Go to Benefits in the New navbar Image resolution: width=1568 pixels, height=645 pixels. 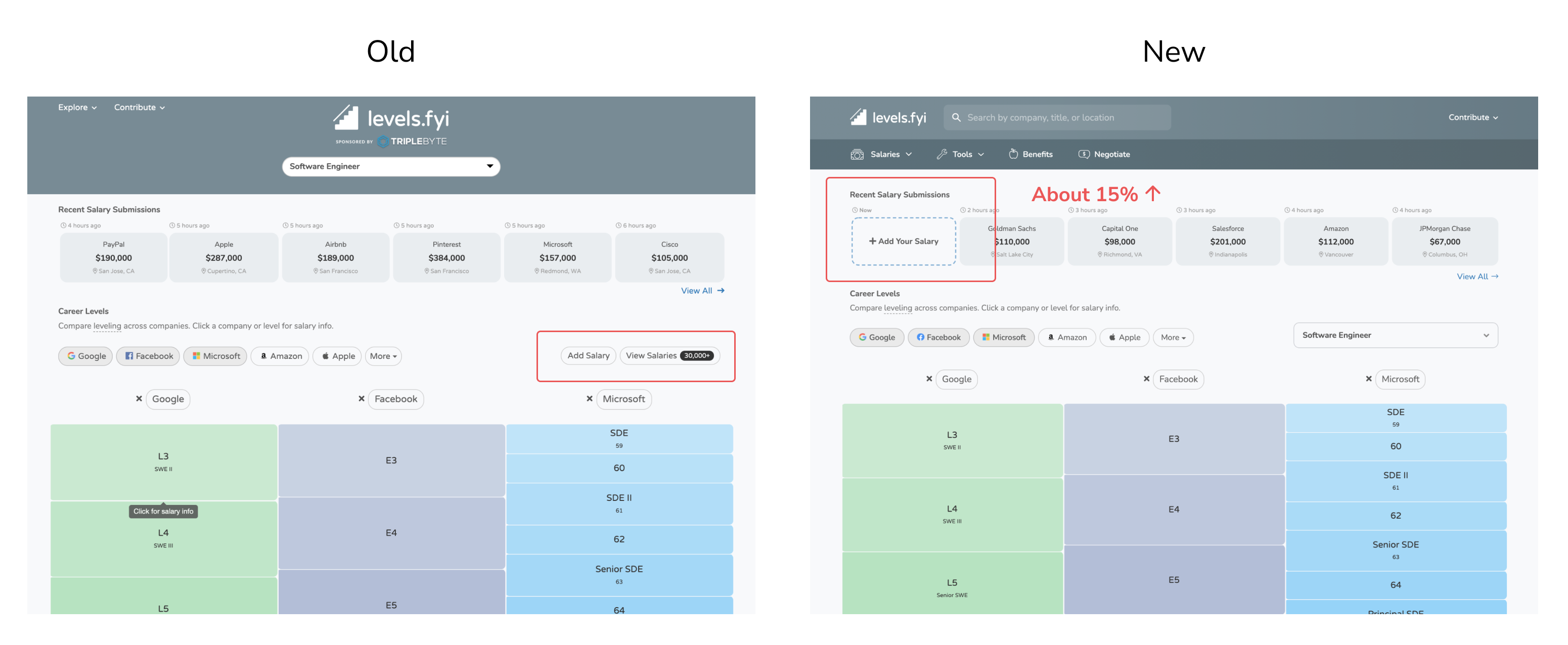pos(1031,155)
